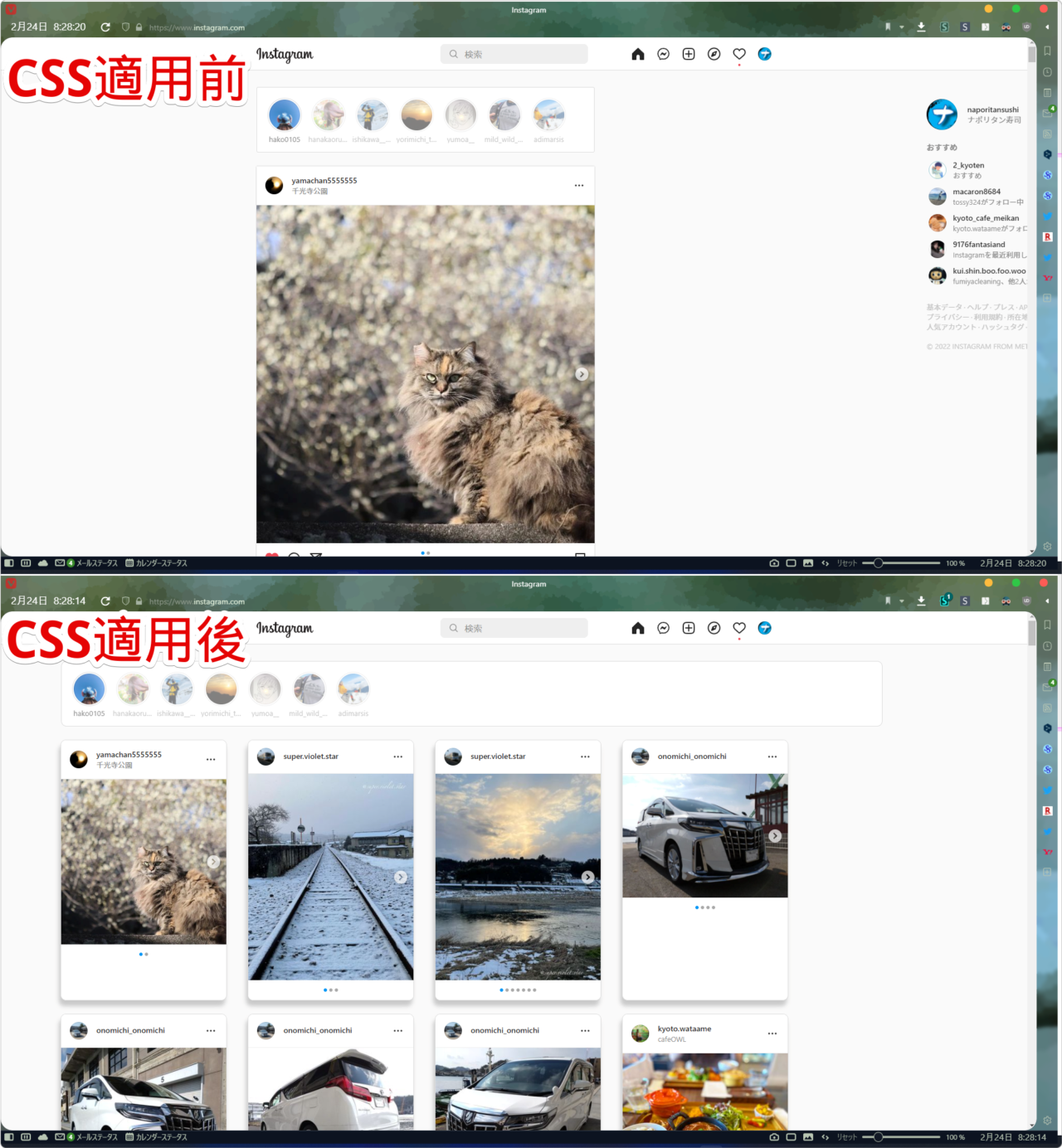Open sidebar settings gear in top window
Viewport: 1062px width, 1148px height.
click(1048, 547)
